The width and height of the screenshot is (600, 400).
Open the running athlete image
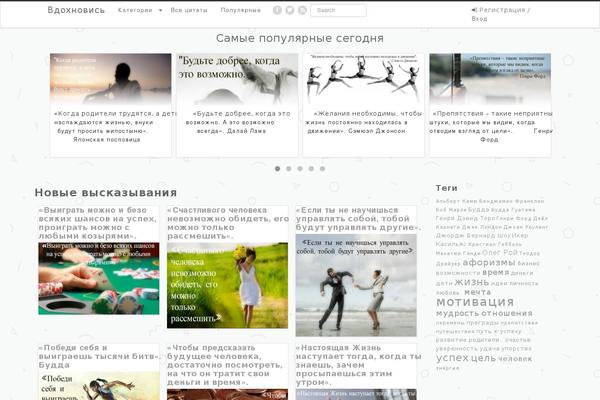click(x=99, y=386)
